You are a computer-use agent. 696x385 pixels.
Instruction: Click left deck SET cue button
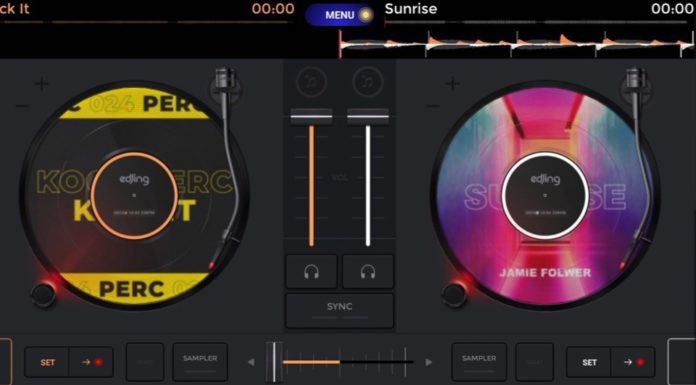pos(47,362)
